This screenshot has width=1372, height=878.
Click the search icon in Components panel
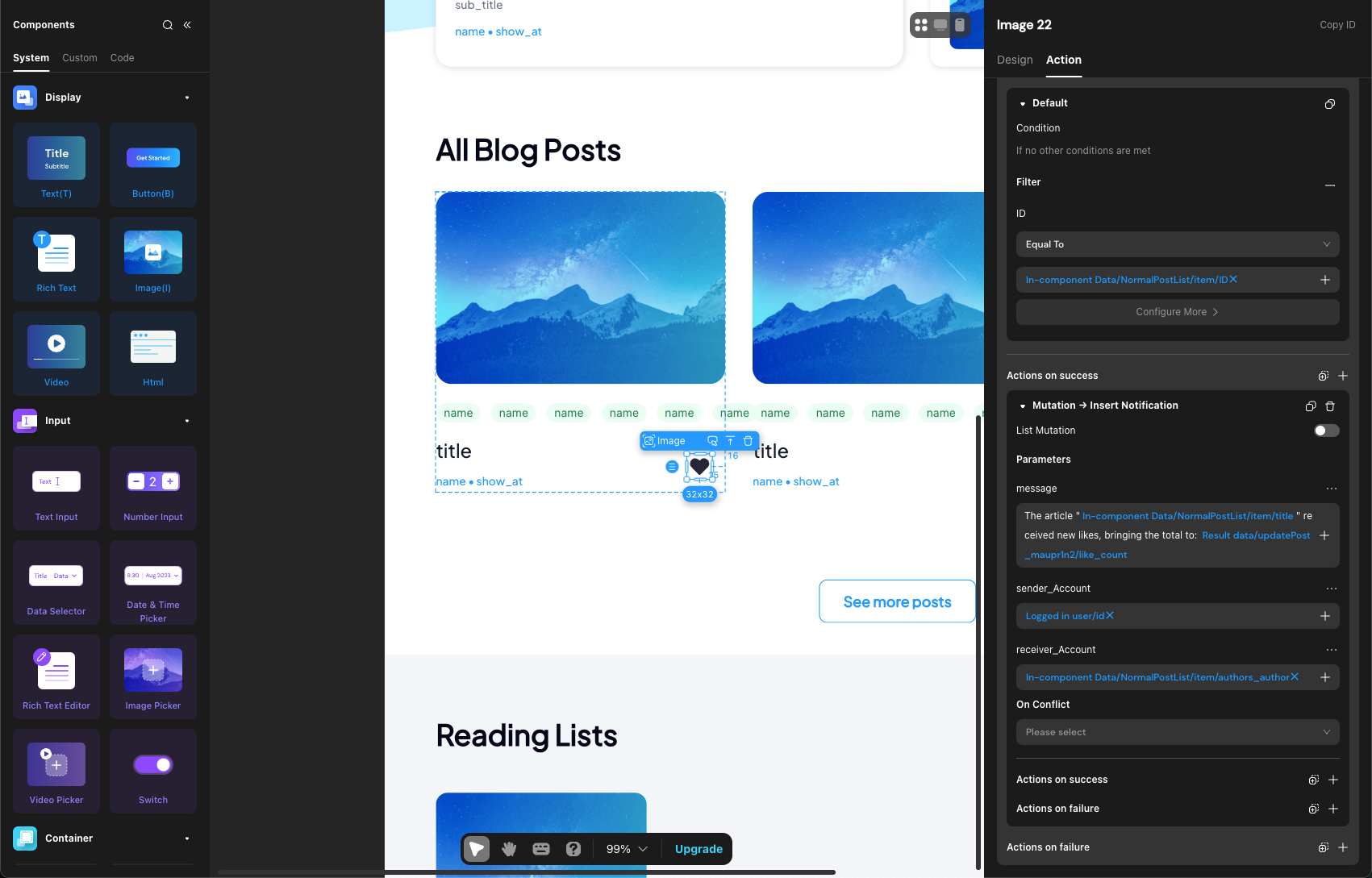tap(168, 25)
